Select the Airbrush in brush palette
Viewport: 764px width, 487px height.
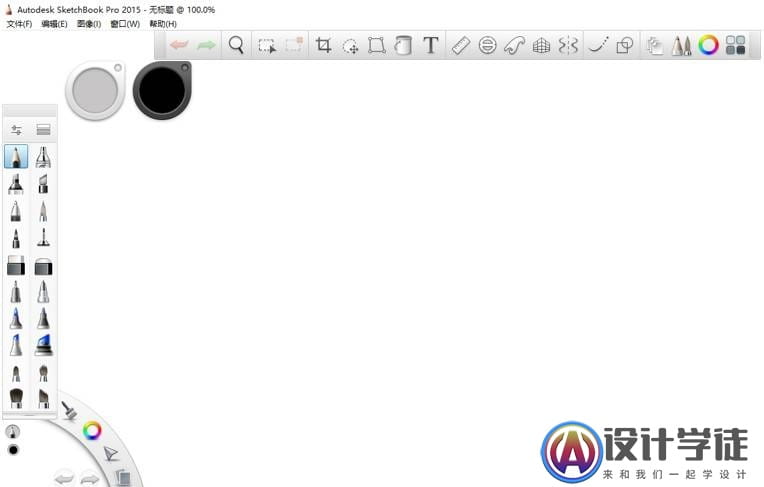43,157
